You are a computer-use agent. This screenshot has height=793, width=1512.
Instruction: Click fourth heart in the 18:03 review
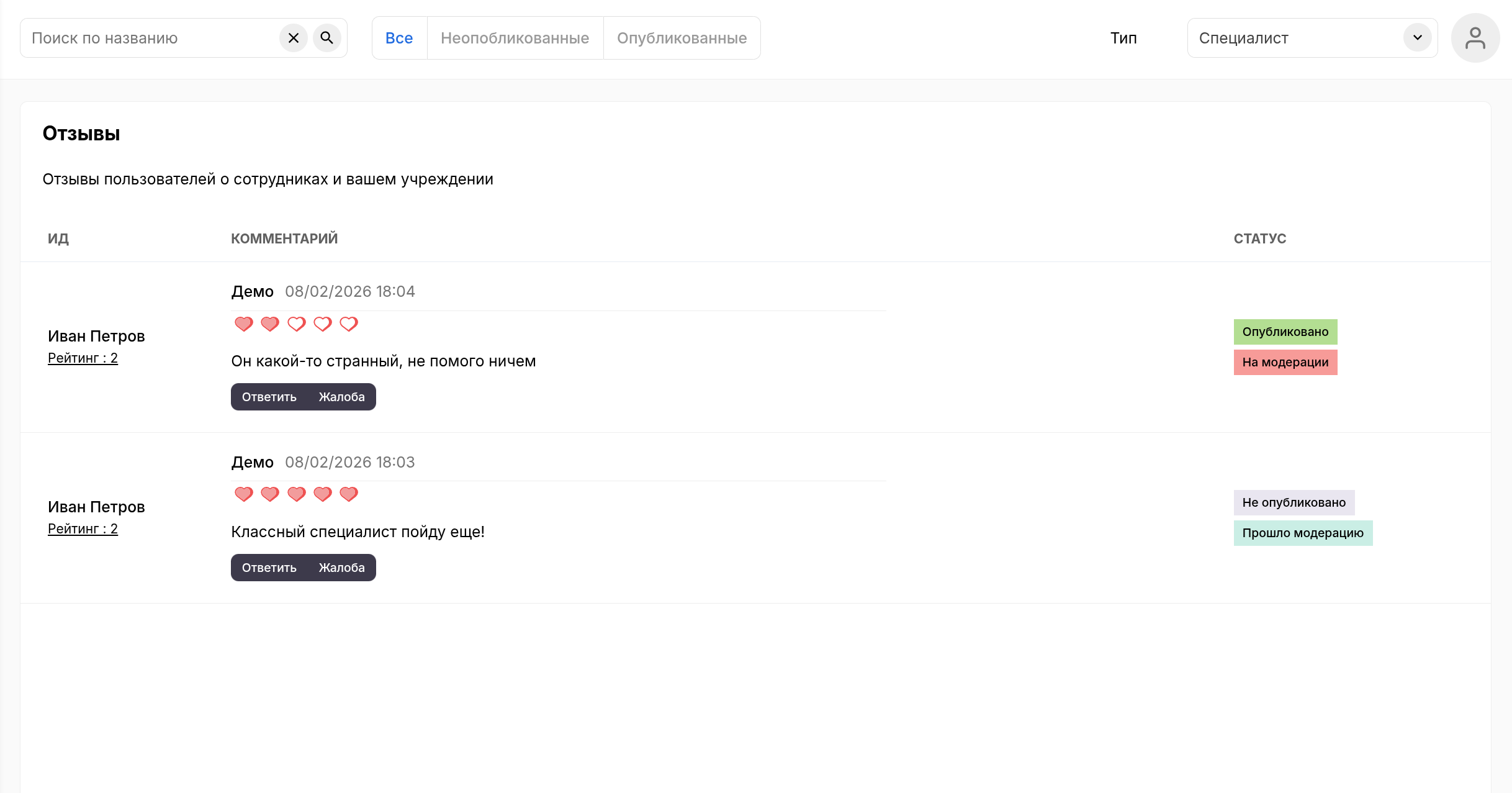point(323,494)
